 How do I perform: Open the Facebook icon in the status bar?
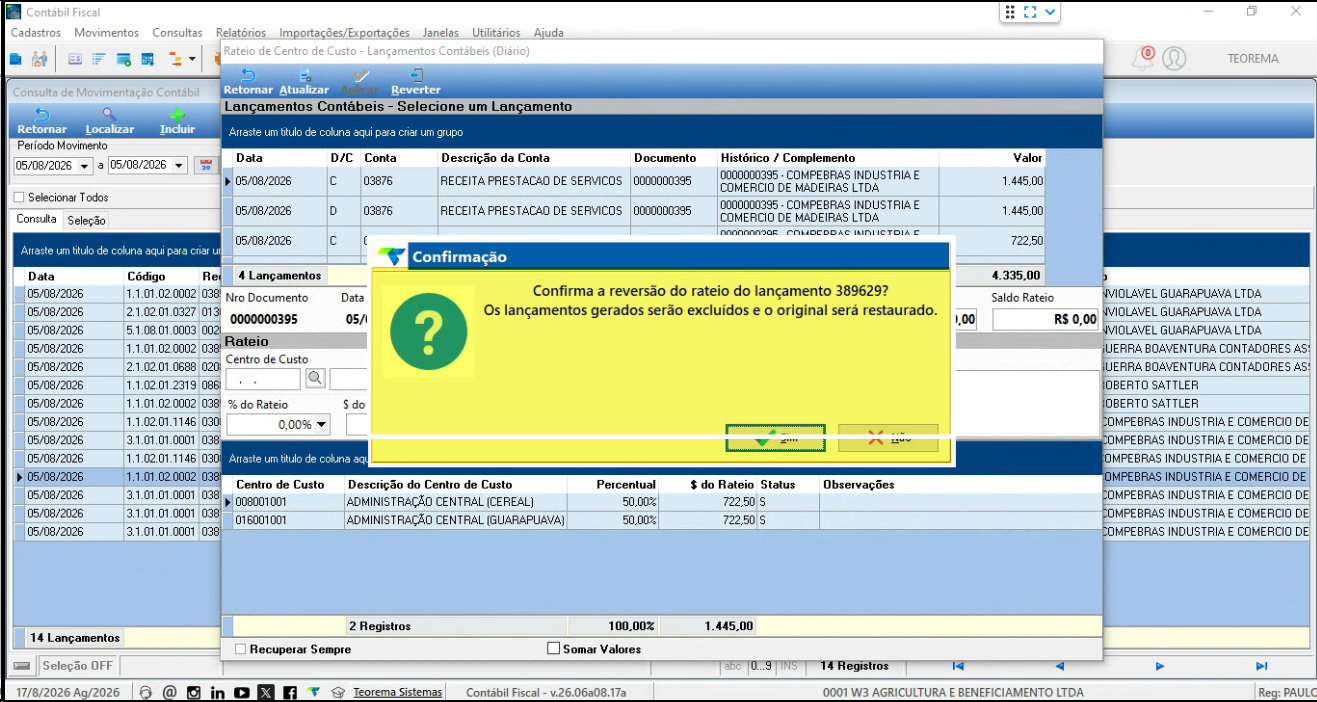point(289,692)
